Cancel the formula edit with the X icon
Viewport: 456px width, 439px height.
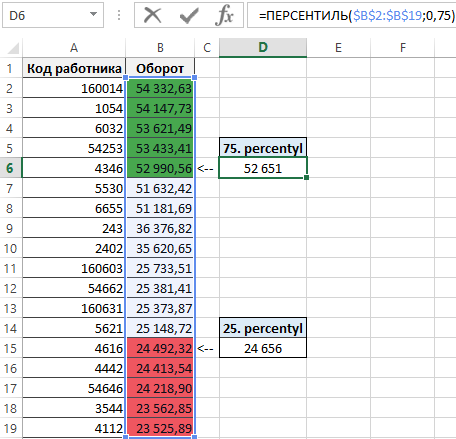pyautogui.click(x=153, y=15)
